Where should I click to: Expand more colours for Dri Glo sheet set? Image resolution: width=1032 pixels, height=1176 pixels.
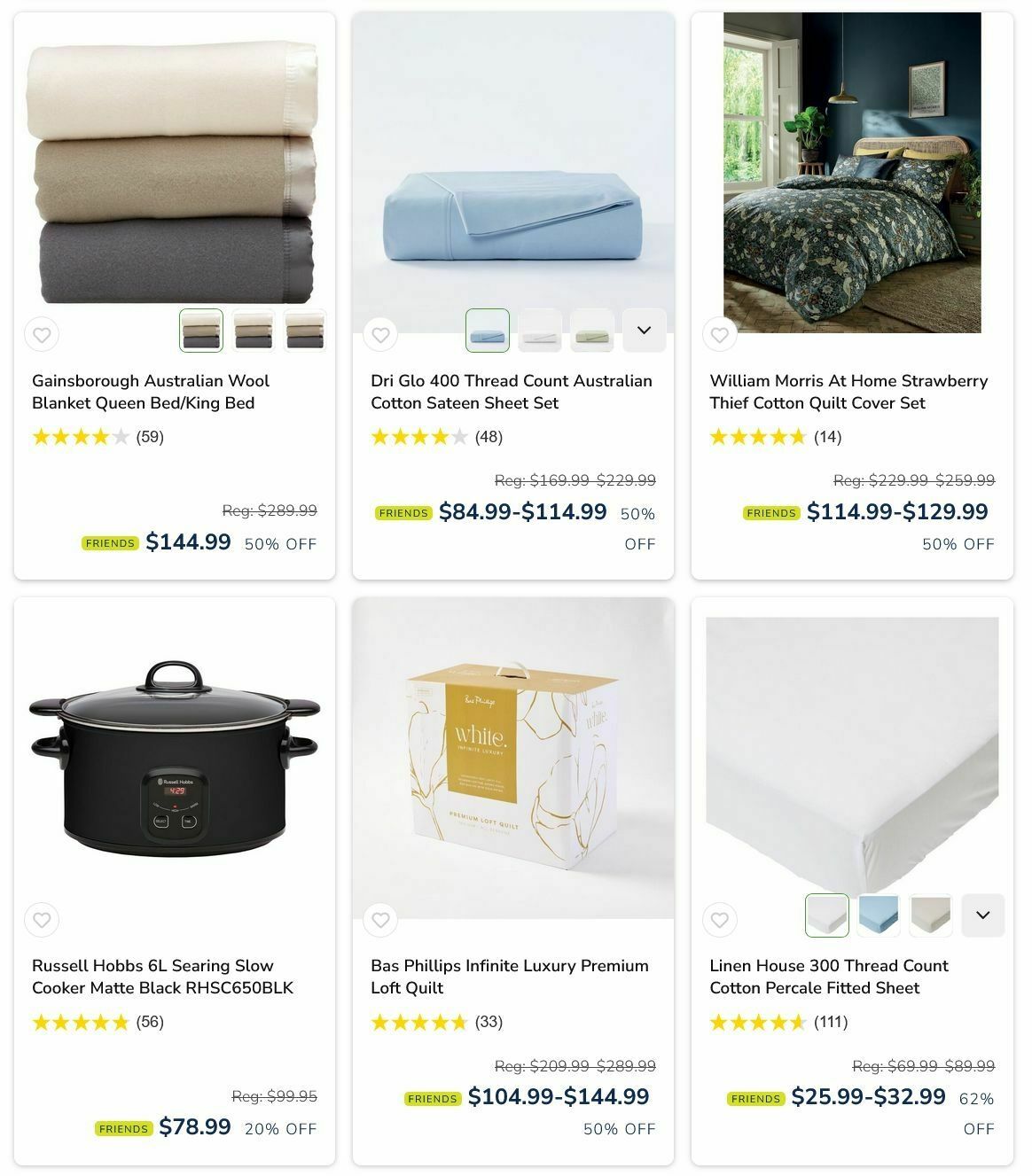coord(645,331)
